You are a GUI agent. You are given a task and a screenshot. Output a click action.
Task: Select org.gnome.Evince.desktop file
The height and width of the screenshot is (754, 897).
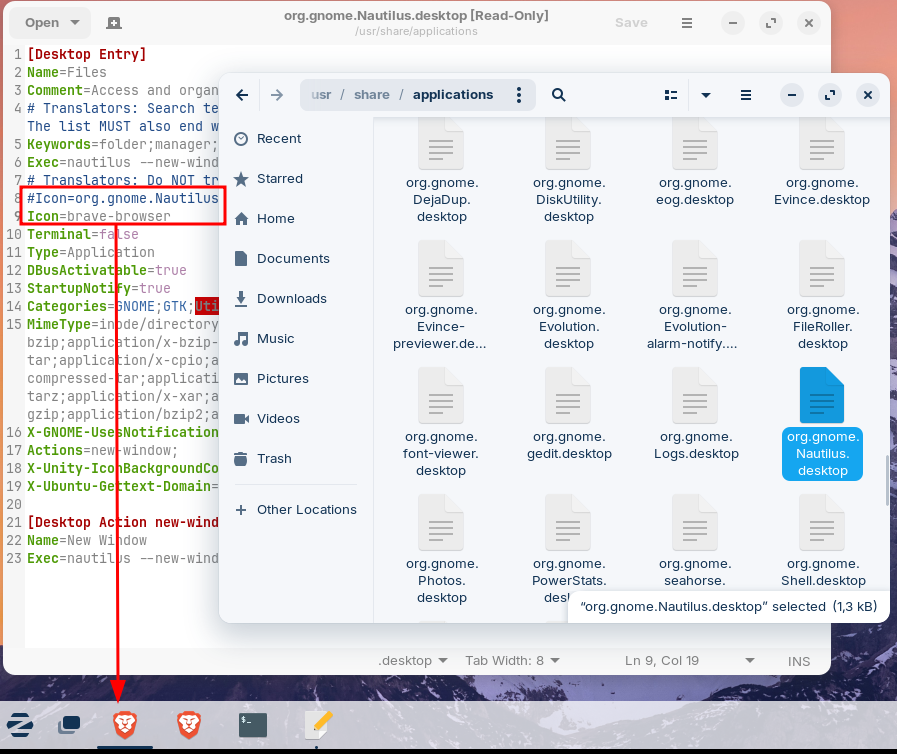pyautogui.click(x=822, y=165)
